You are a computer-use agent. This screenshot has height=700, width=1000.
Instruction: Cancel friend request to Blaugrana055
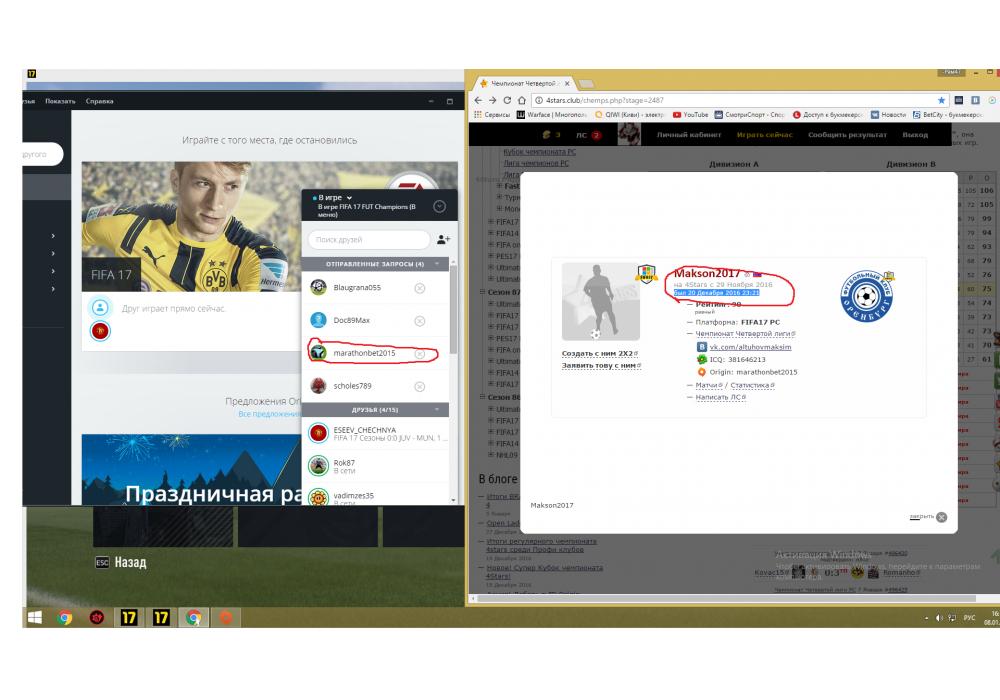click(x=420, y=288)
